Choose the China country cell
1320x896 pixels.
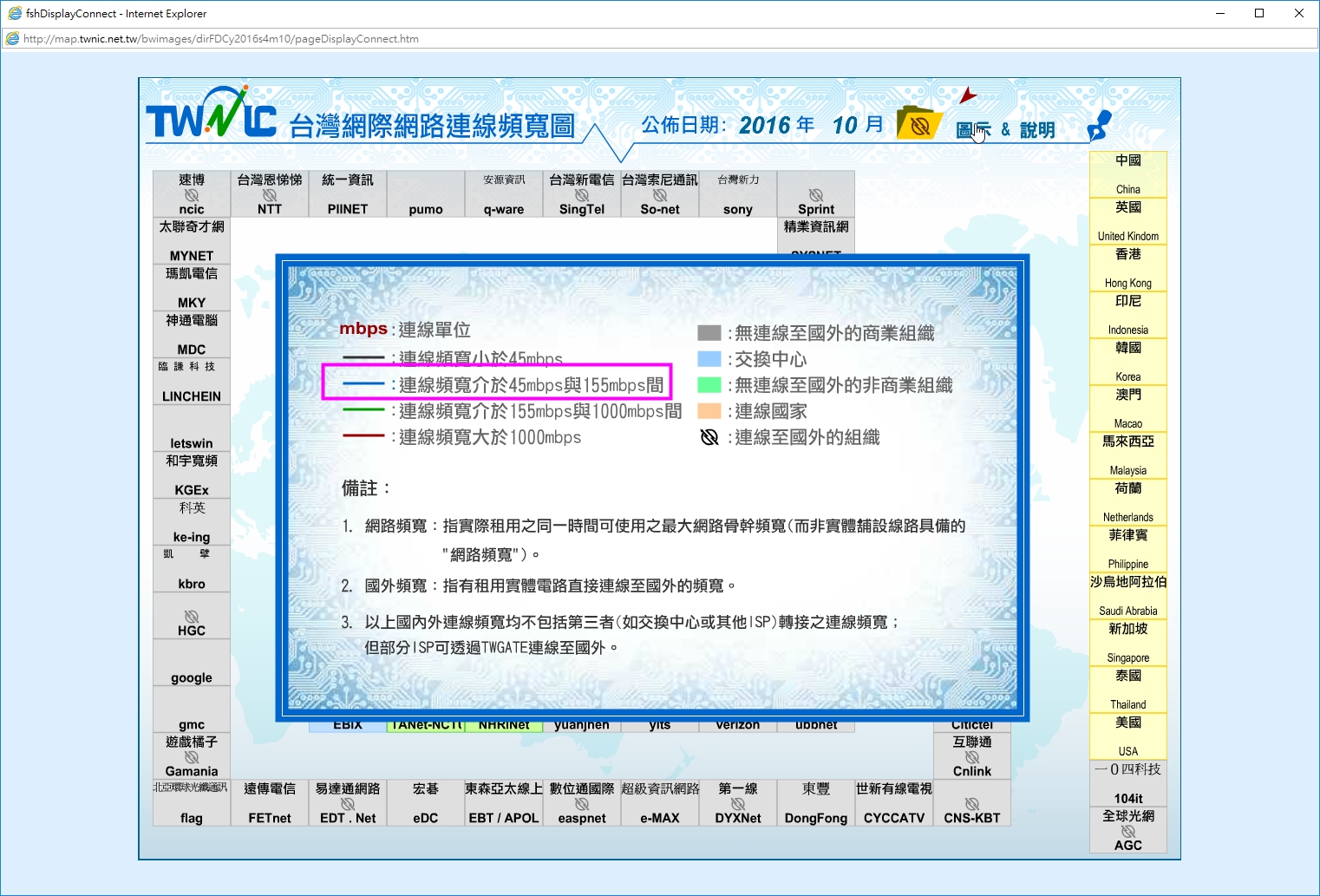click(x=1128, y=174)
